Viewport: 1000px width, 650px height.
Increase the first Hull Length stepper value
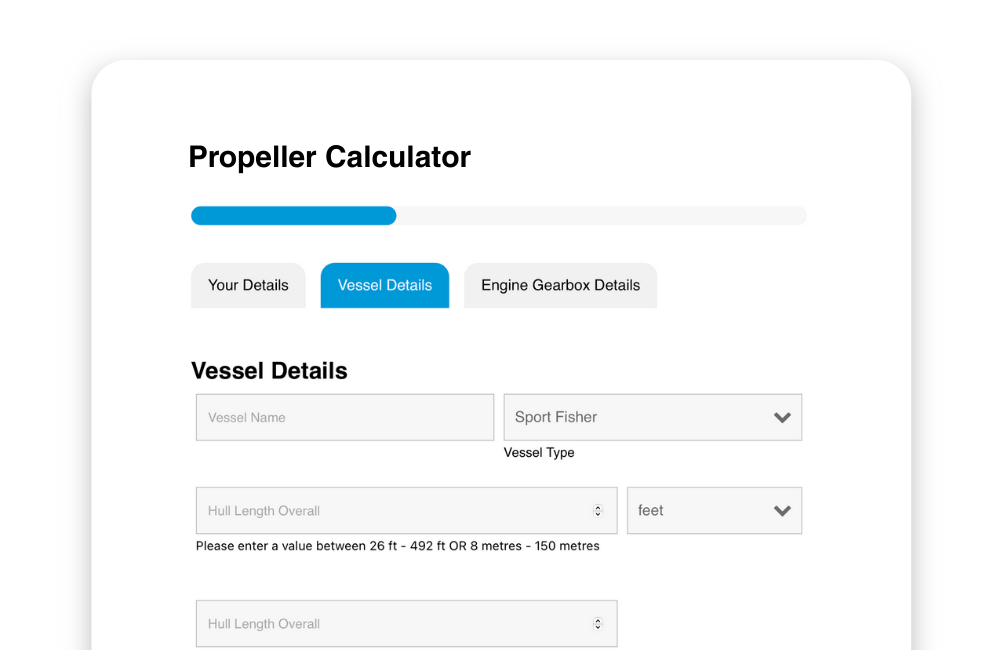(598, 507)
